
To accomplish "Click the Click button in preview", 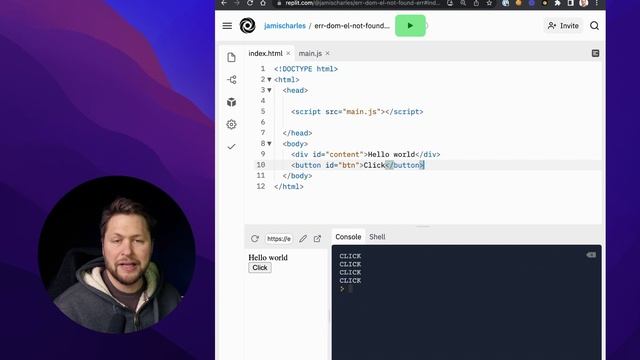I will click(260, 268).
